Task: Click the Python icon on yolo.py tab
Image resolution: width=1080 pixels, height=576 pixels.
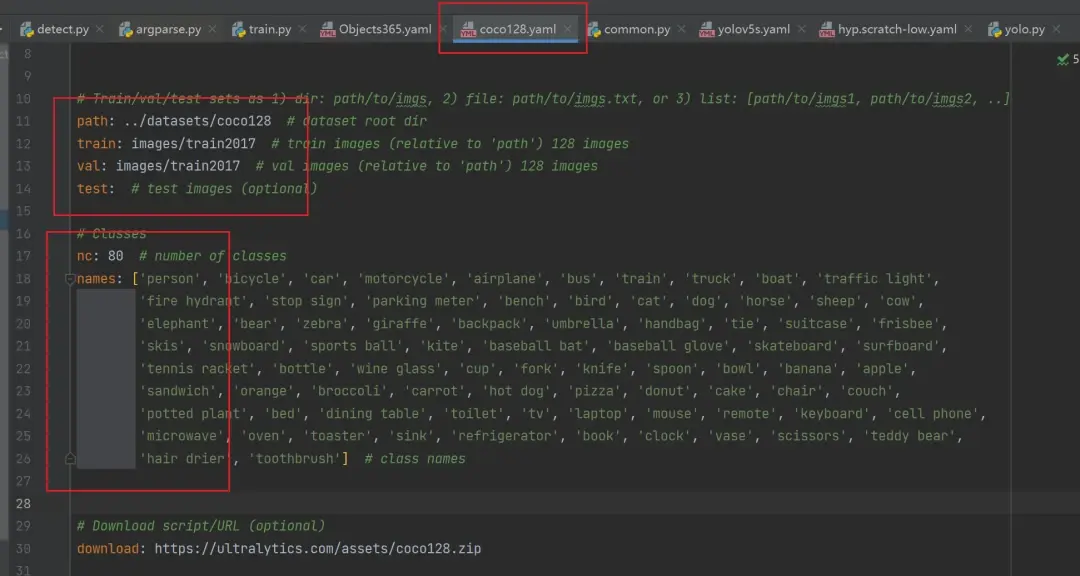Action: tap(994, 30)
